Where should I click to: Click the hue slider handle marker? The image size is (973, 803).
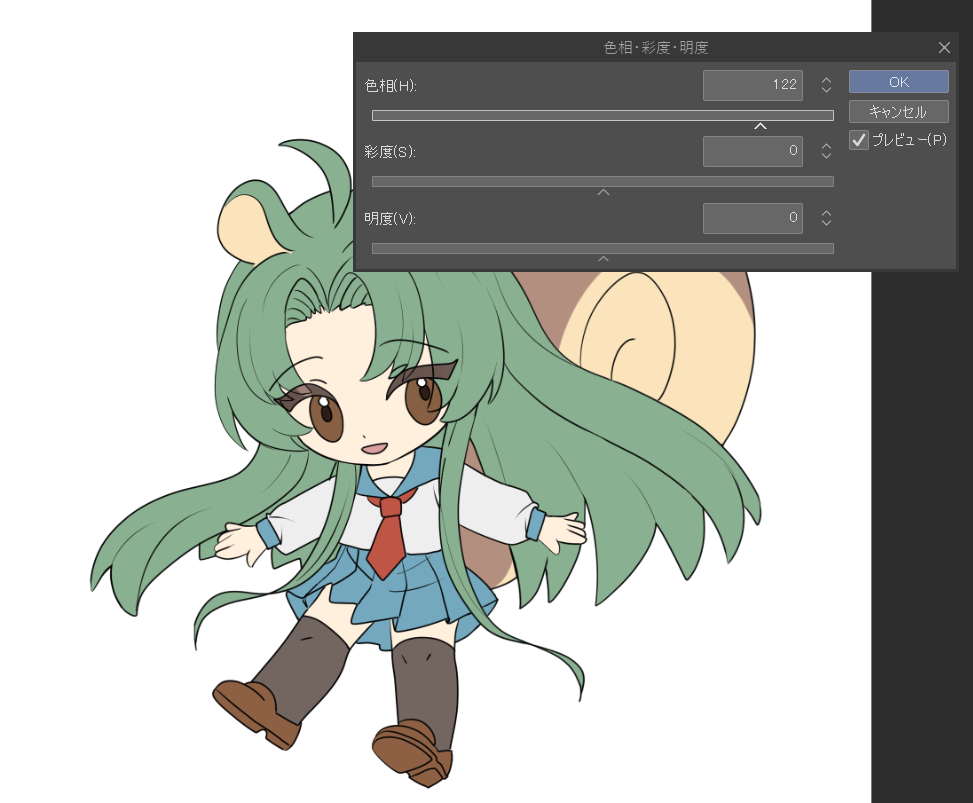760,126
